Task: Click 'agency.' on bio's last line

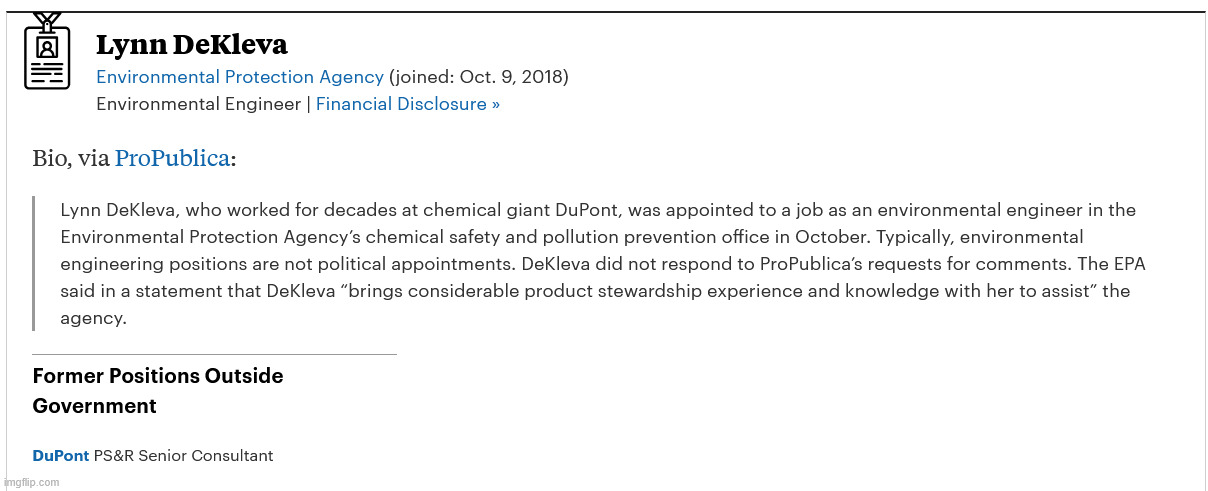Action: tap(93, 319)
